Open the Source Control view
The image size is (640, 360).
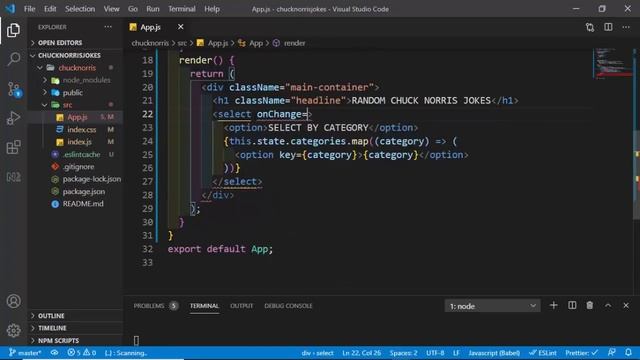pyautogui.click(x=13, y=89)
